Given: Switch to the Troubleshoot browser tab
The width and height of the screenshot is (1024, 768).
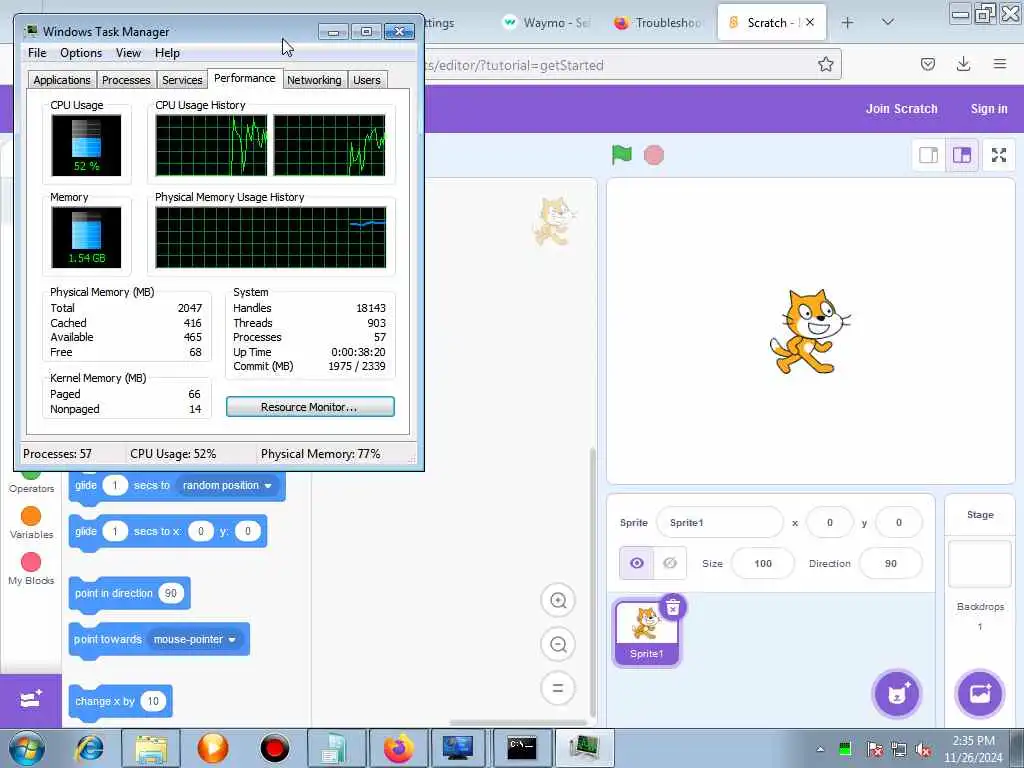Looking at the screenshot, I should point(658,23).
